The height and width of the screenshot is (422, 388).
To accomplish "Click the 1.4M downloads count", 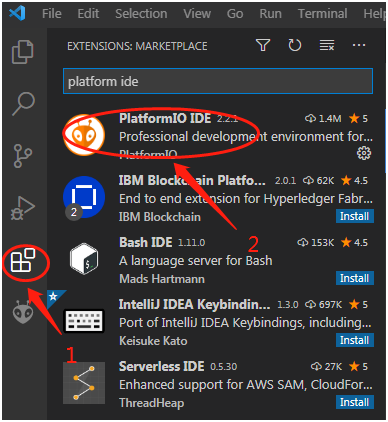I will [323, 119].
